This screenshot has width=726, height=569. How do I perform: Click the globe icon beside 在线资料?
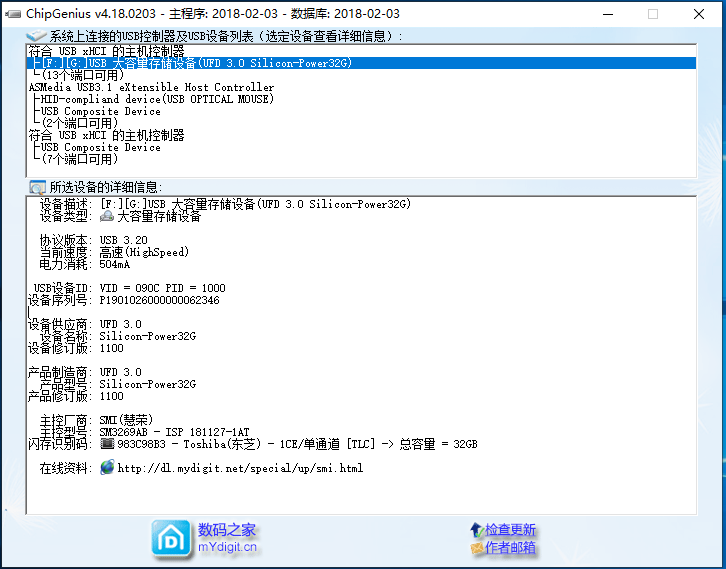[107, 468]
